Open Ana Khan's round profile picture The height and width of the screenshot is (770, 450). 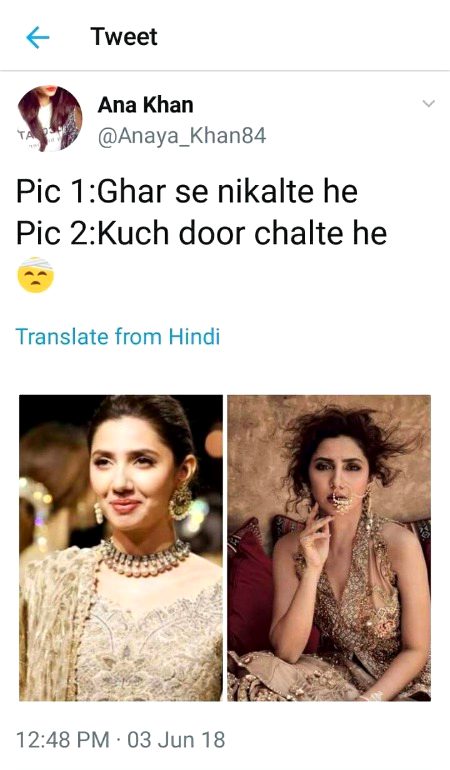tap(50, 118)
